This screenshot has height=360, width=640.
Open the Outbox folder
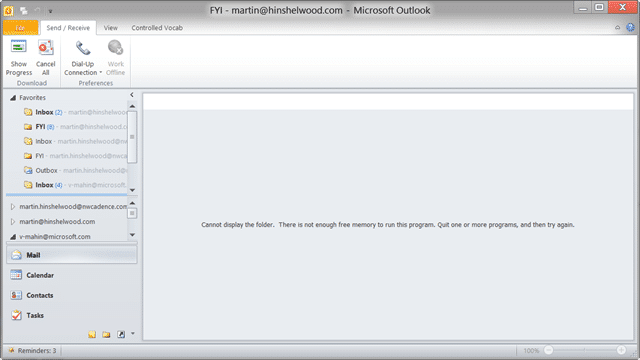76,170
